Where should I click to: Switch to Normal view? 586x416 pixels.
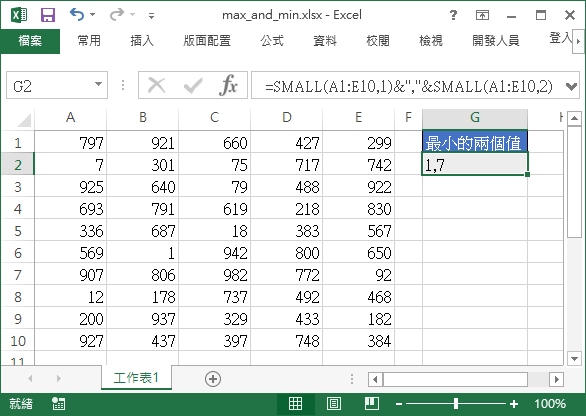(295, 404)
